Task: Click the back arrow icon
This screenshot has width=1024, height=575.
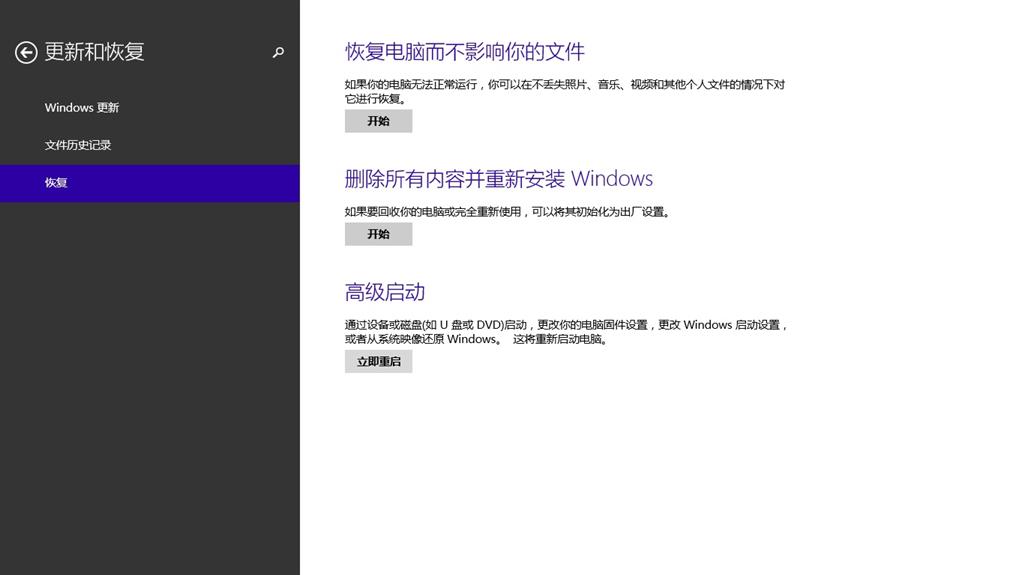Action: pyautogui.click(x=26, y=52)
